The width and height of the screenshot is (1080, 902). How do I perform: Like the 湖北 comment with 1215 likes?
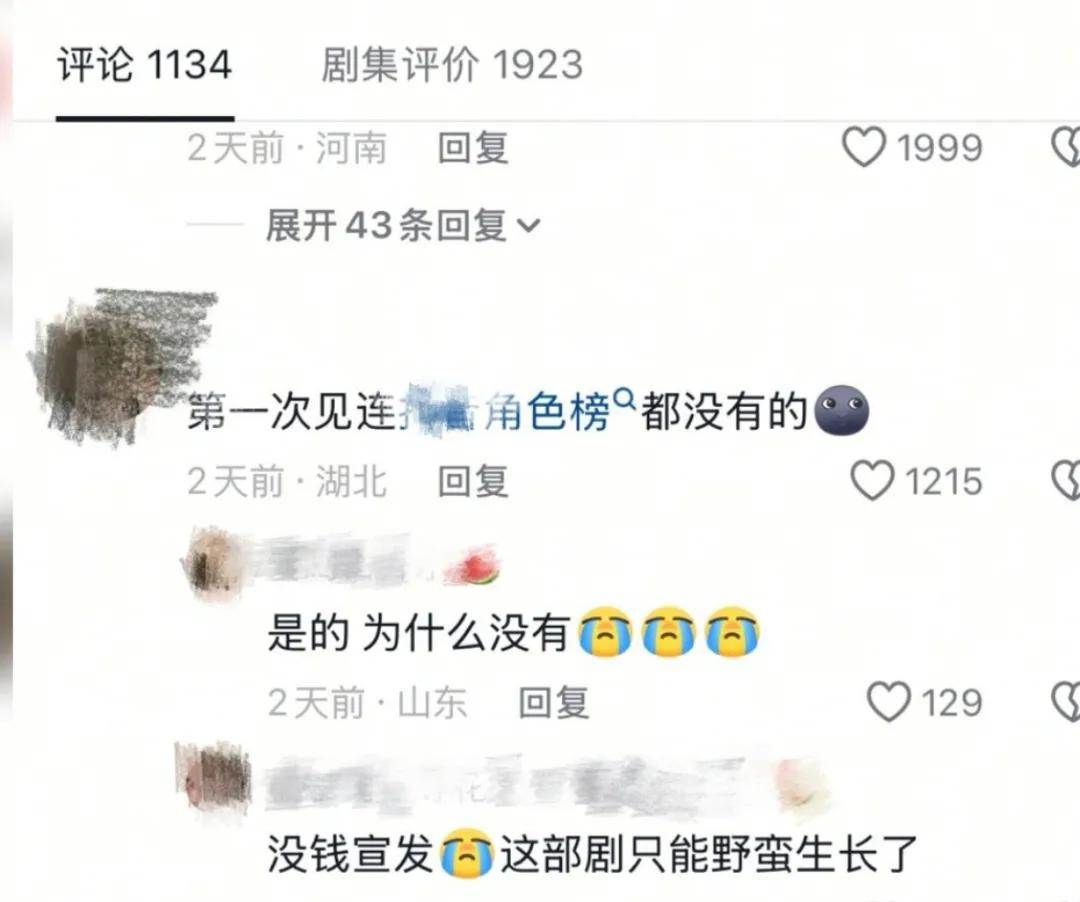(872, 481)
